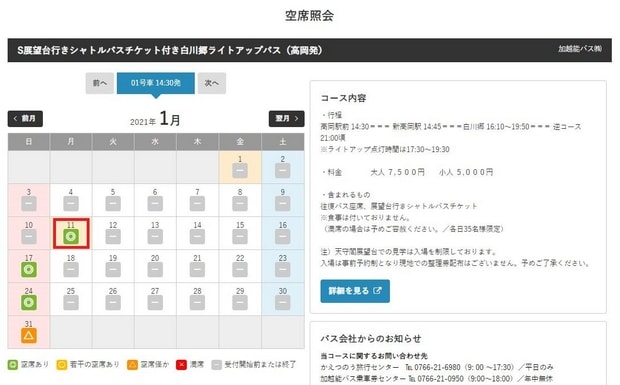Click the gray dash icon on January 16
This screenshot has width=620, height=385.
pos(282,236)
